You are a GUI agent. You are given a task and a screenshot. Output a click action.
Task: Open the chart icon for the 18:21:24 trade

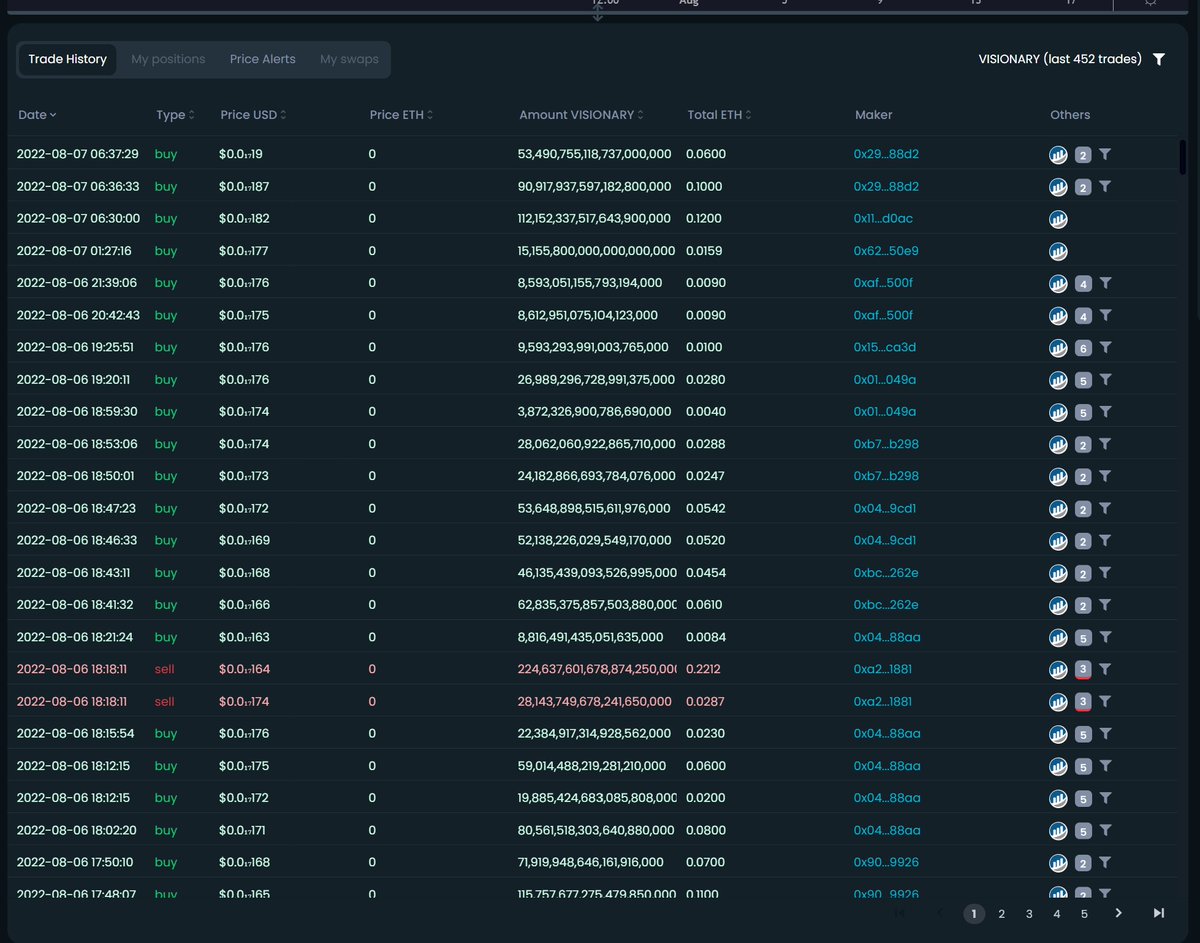coord(1058,637)
